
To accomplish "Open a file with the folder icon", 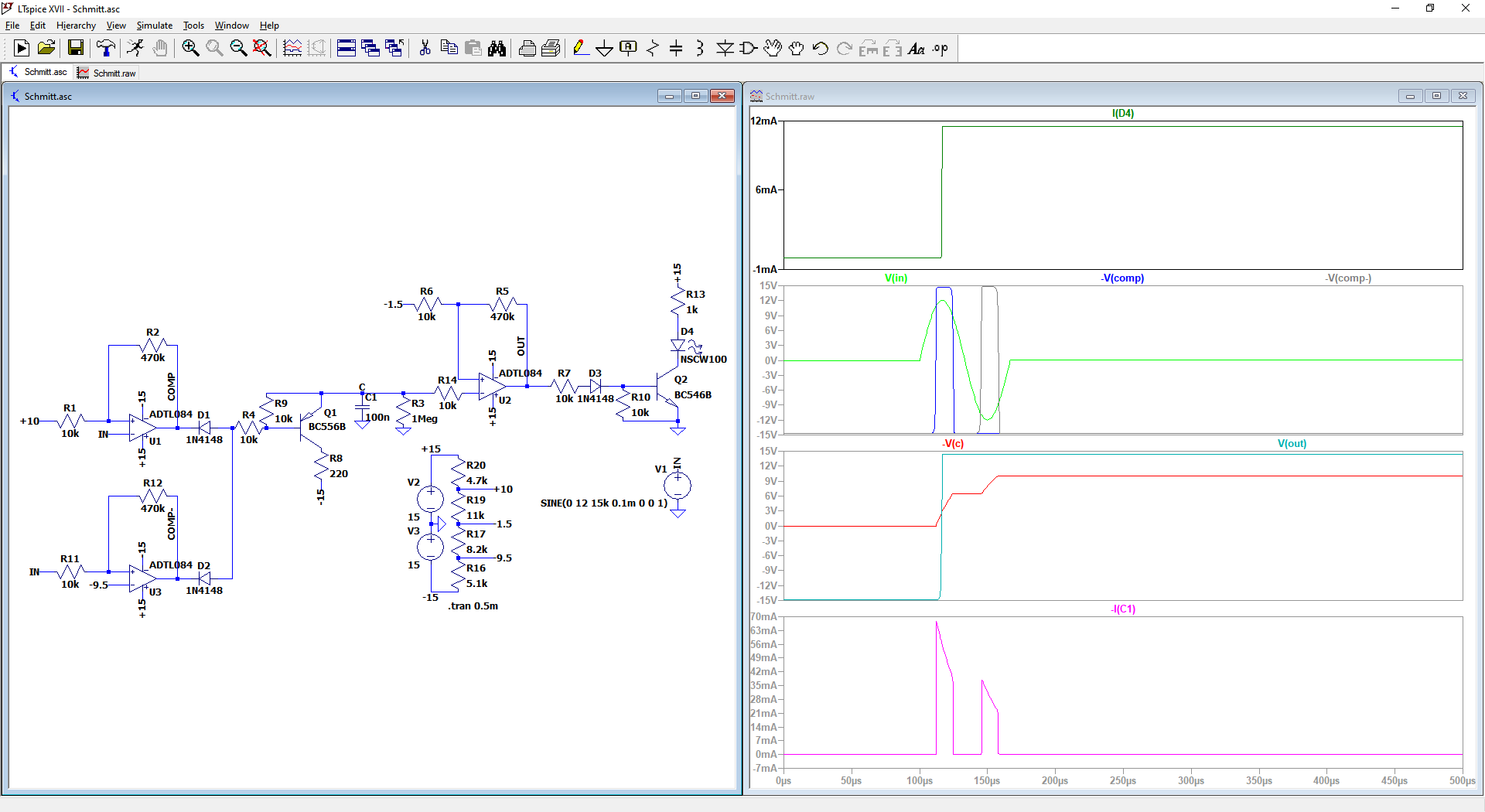I will click(x=46, y=49).
